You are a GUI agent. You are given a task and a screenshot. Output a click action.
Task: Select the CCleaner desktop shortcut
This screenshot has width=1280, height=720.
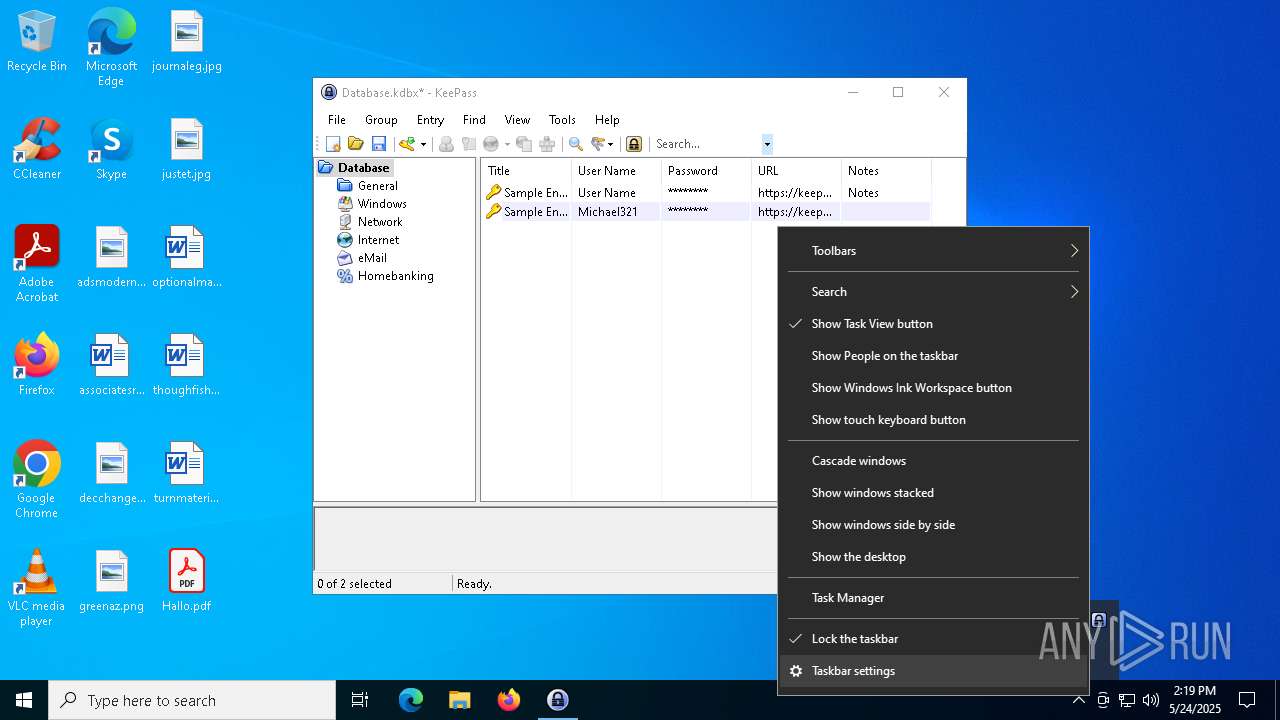[x=37, y=150]
